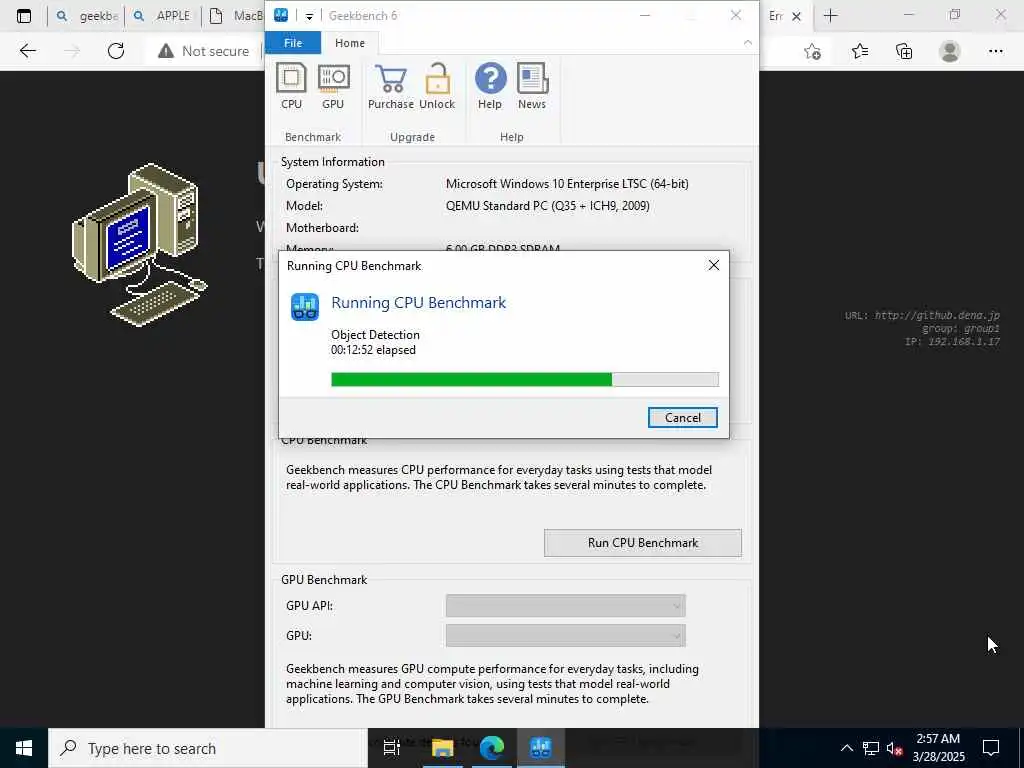Open the Edge Favorites list icon
1024x768 pixels.
pos(859,51)
